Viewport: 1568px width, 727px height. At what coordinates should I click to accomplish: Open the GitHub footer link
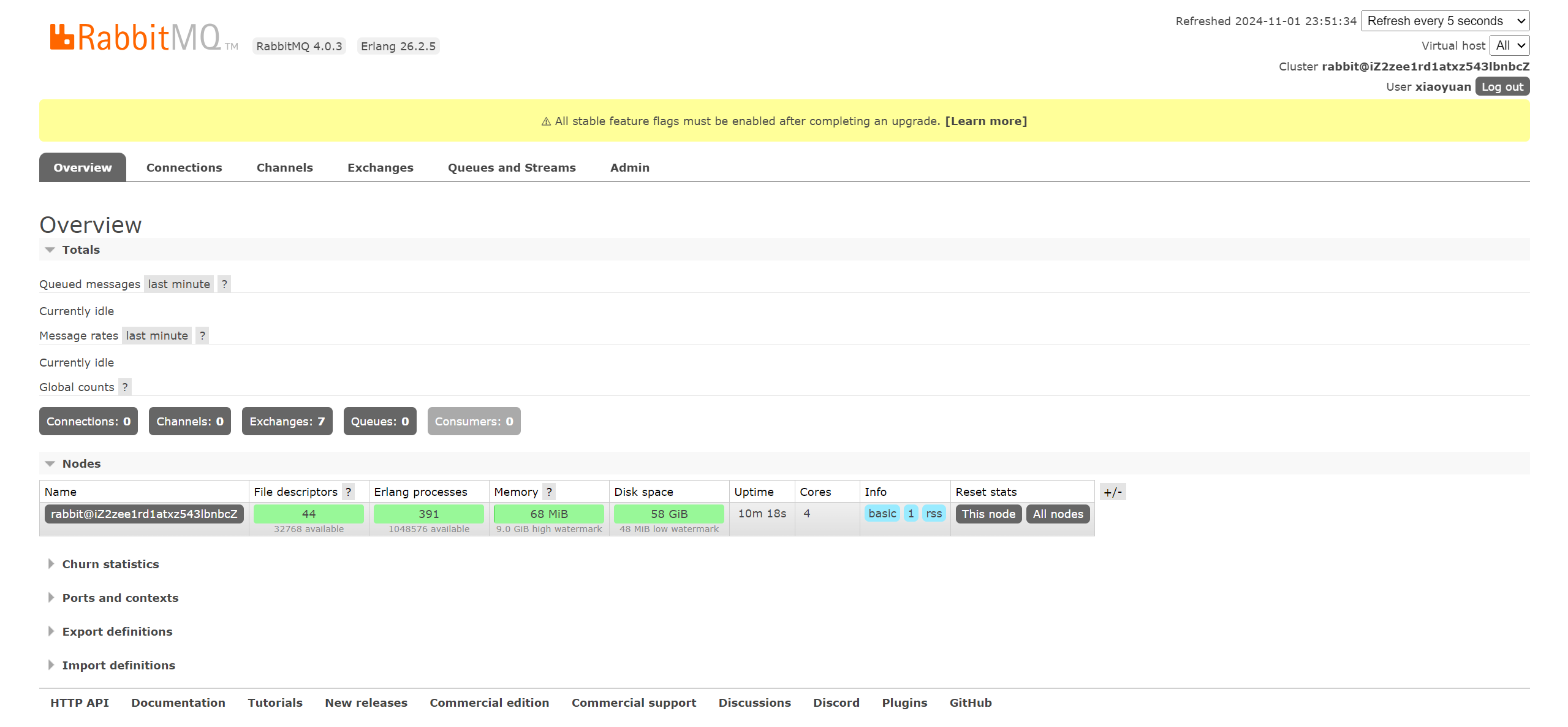click(971, 702)
